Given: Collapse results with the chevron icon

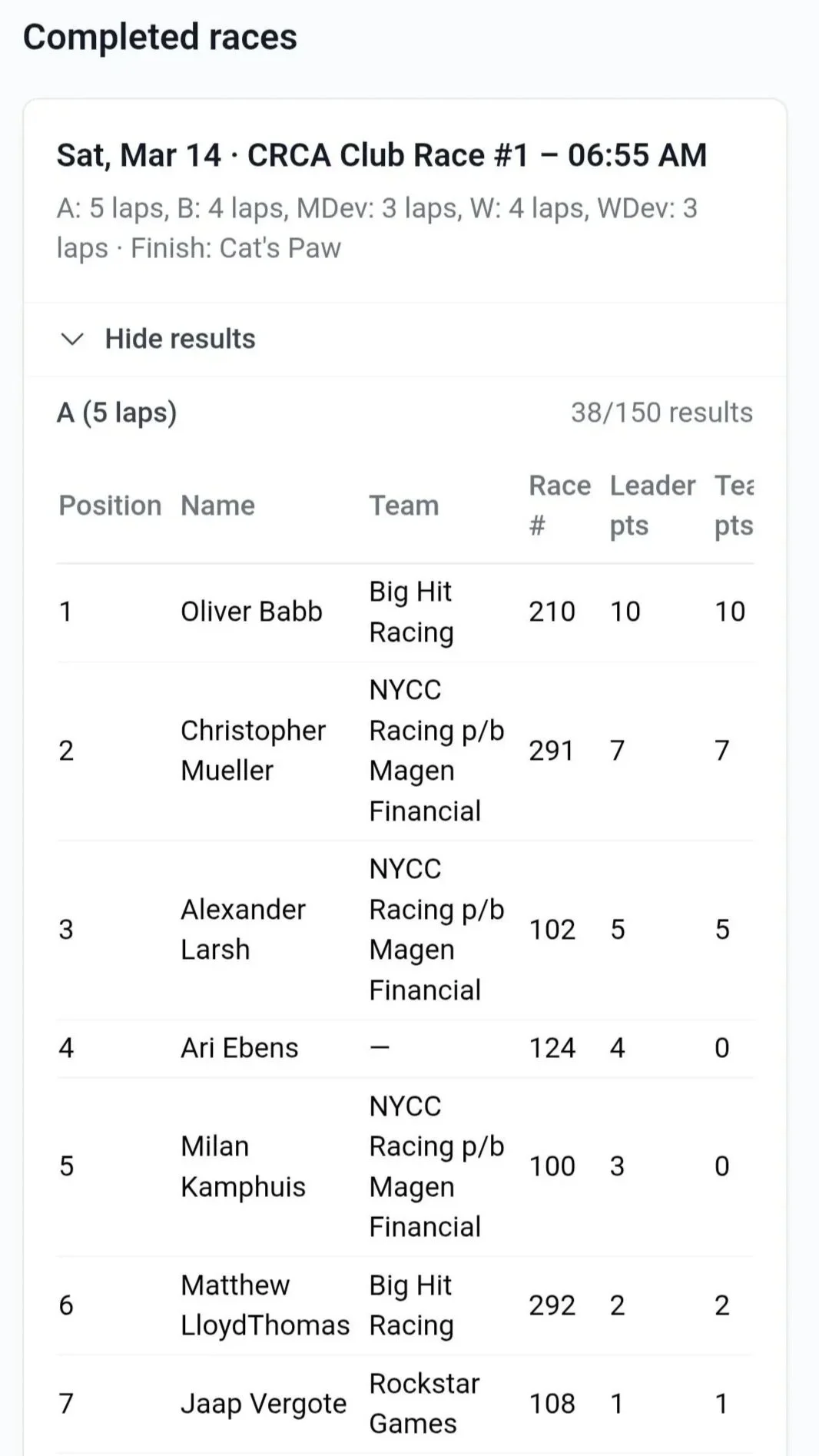Looking at the screenshot, I should coord(72,339).
